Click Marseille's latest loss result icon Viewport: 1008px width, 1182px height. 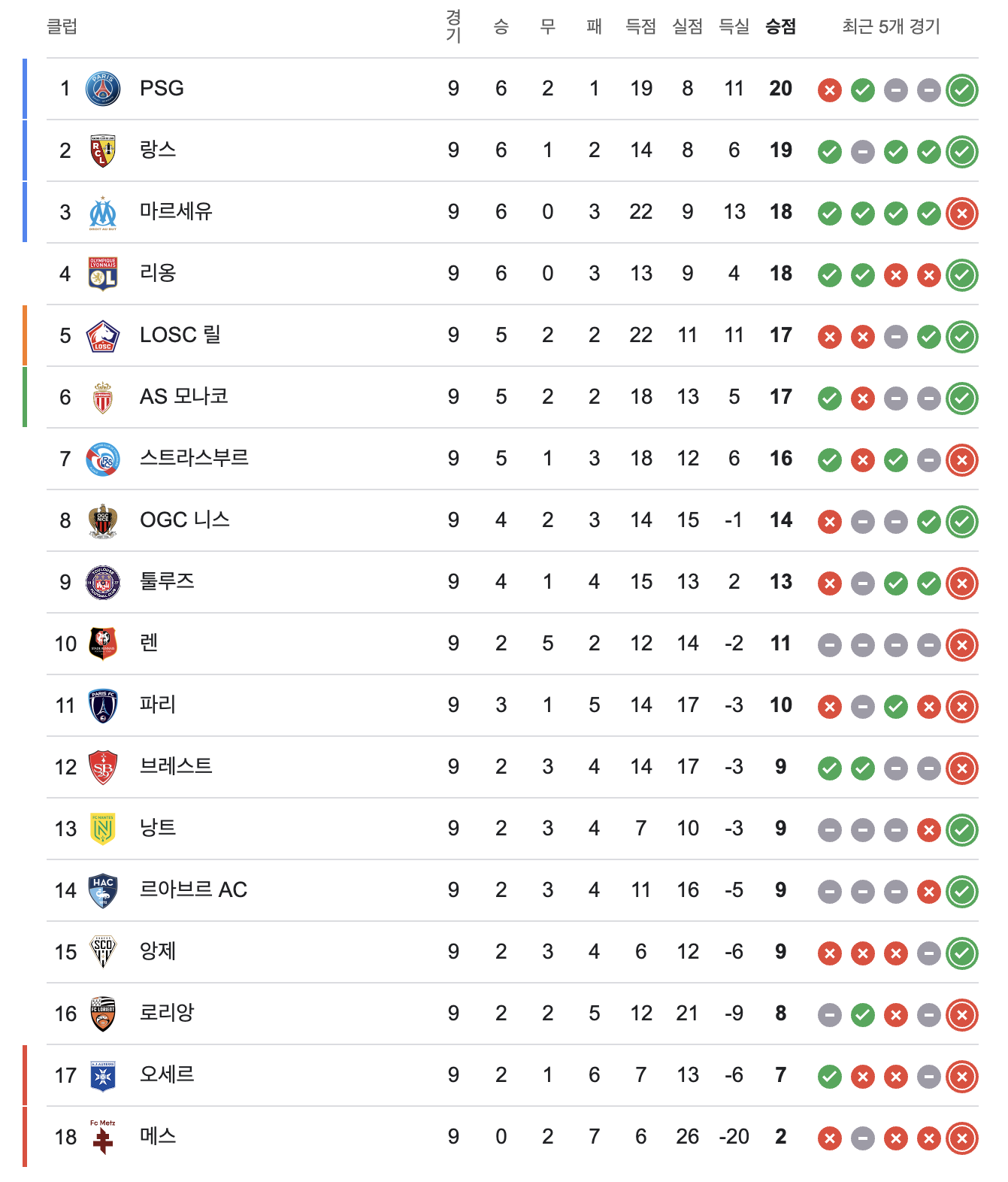[x=961, y=214]
